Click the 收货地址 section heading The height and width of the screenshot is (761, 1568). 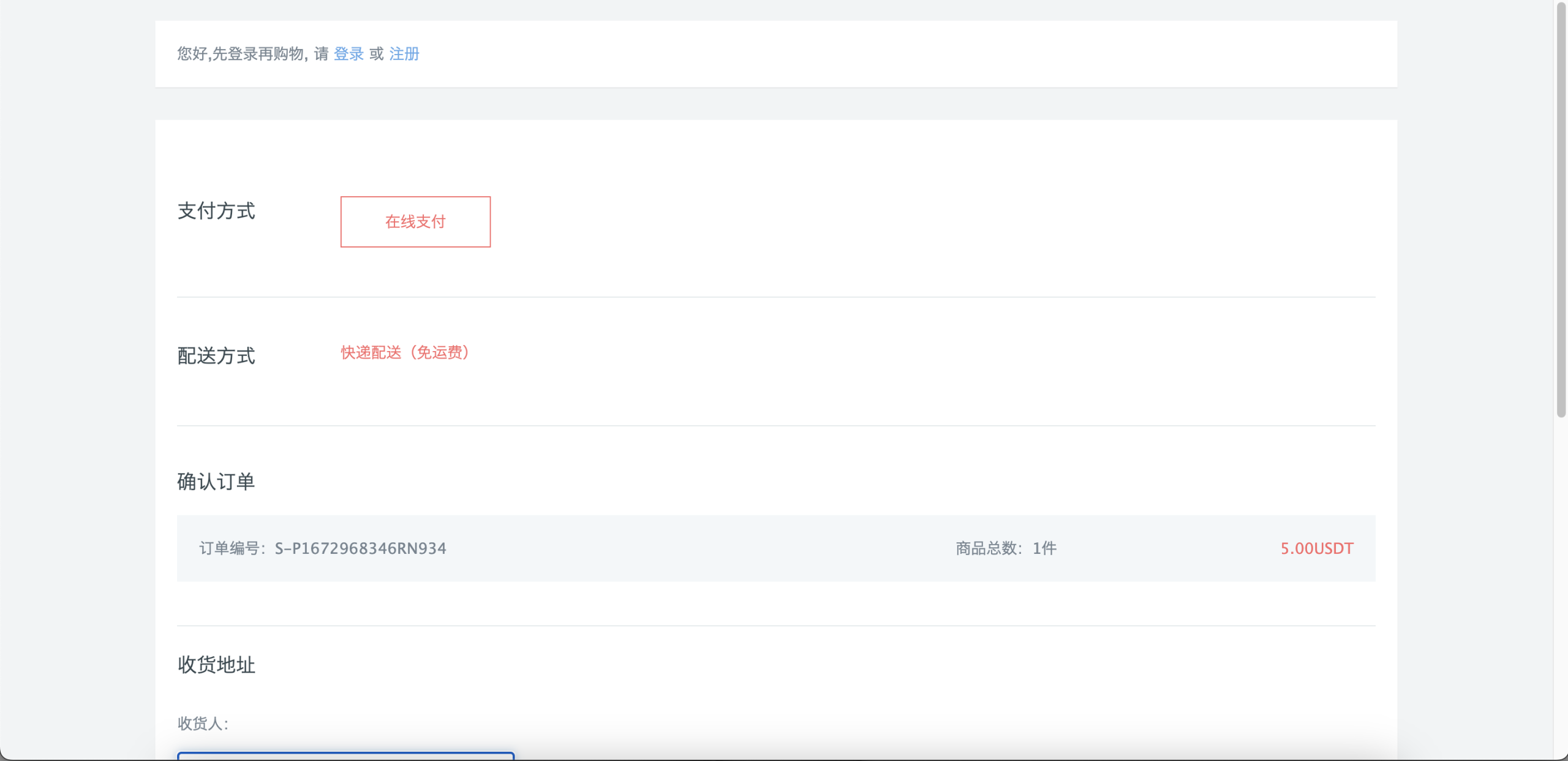click(x=216, y=665)
